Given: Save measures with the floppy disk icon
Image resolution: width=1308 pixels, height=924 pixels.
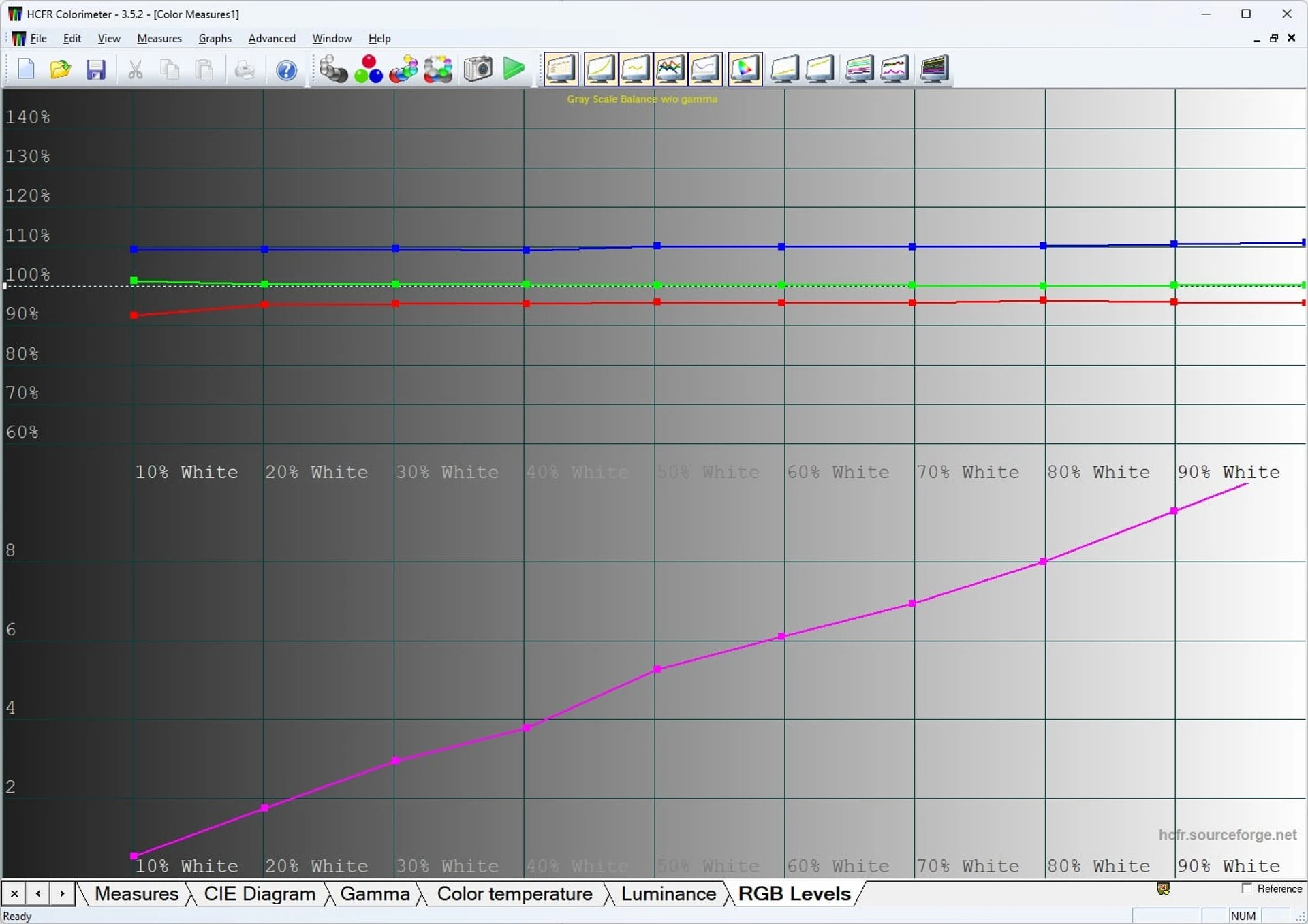Looking at the screenshot, I should pos(96,69).
